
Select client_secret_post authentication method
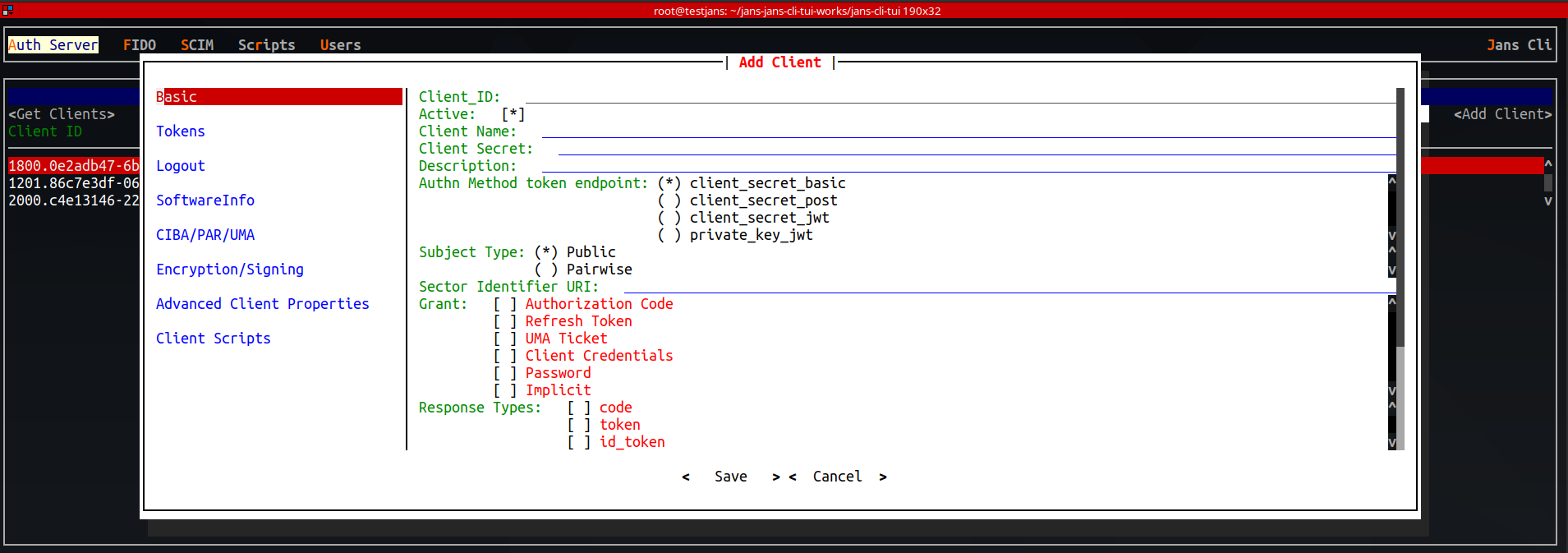(669, 200)
